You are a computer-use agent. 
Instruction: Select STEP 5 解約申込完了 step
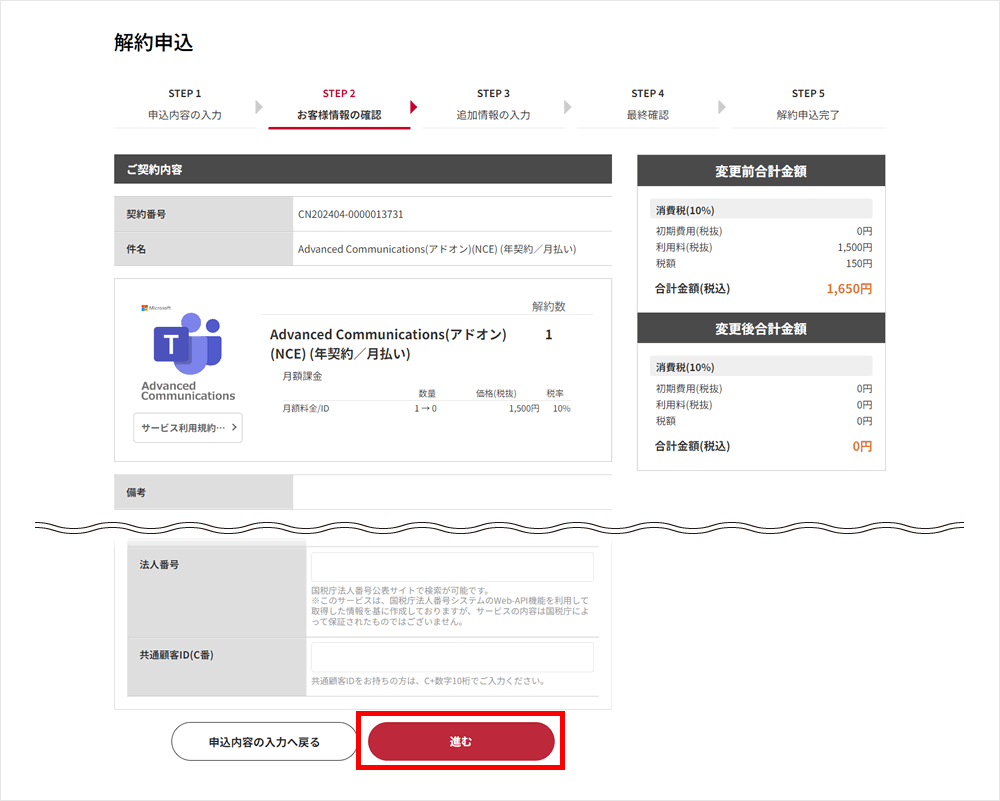click(x=808, y=105)
